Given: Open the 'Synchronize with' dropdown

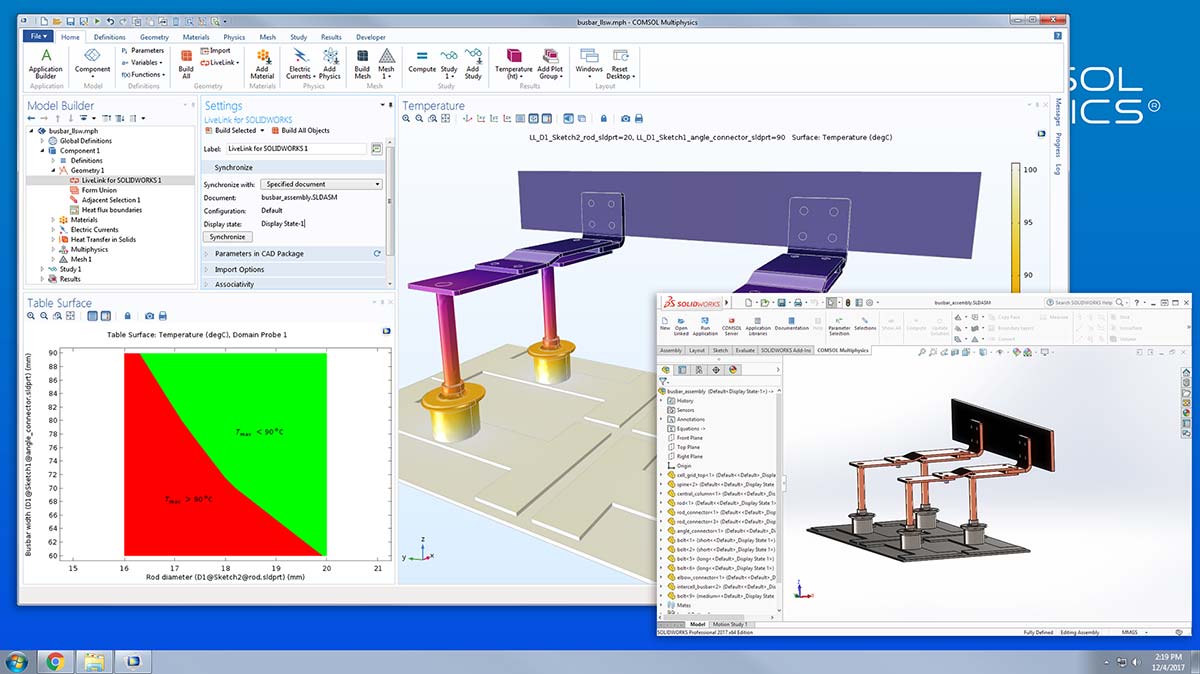Looking at the screenshot, I should (320, 184).
